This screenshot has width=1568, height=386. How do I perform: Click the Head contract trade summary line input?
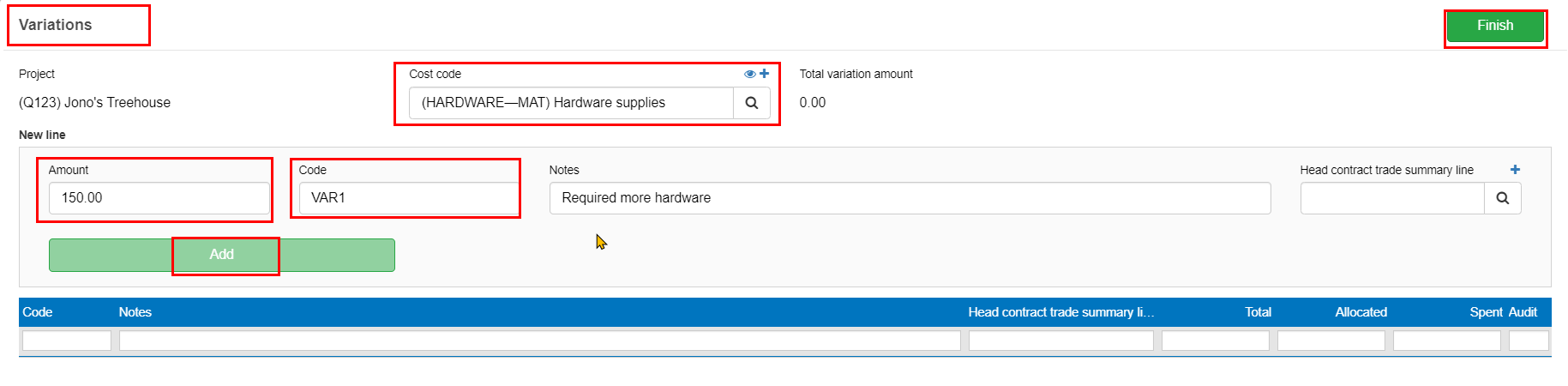(x=1392, y=198)
